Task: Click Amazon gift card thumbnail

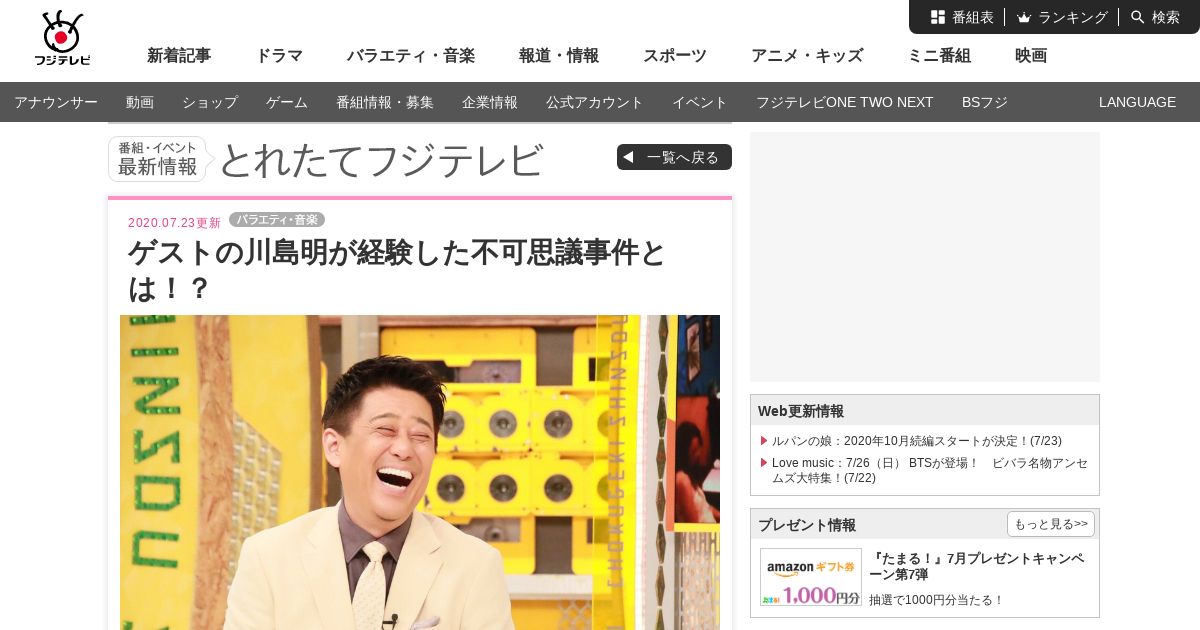Action: tap(811, 577)
